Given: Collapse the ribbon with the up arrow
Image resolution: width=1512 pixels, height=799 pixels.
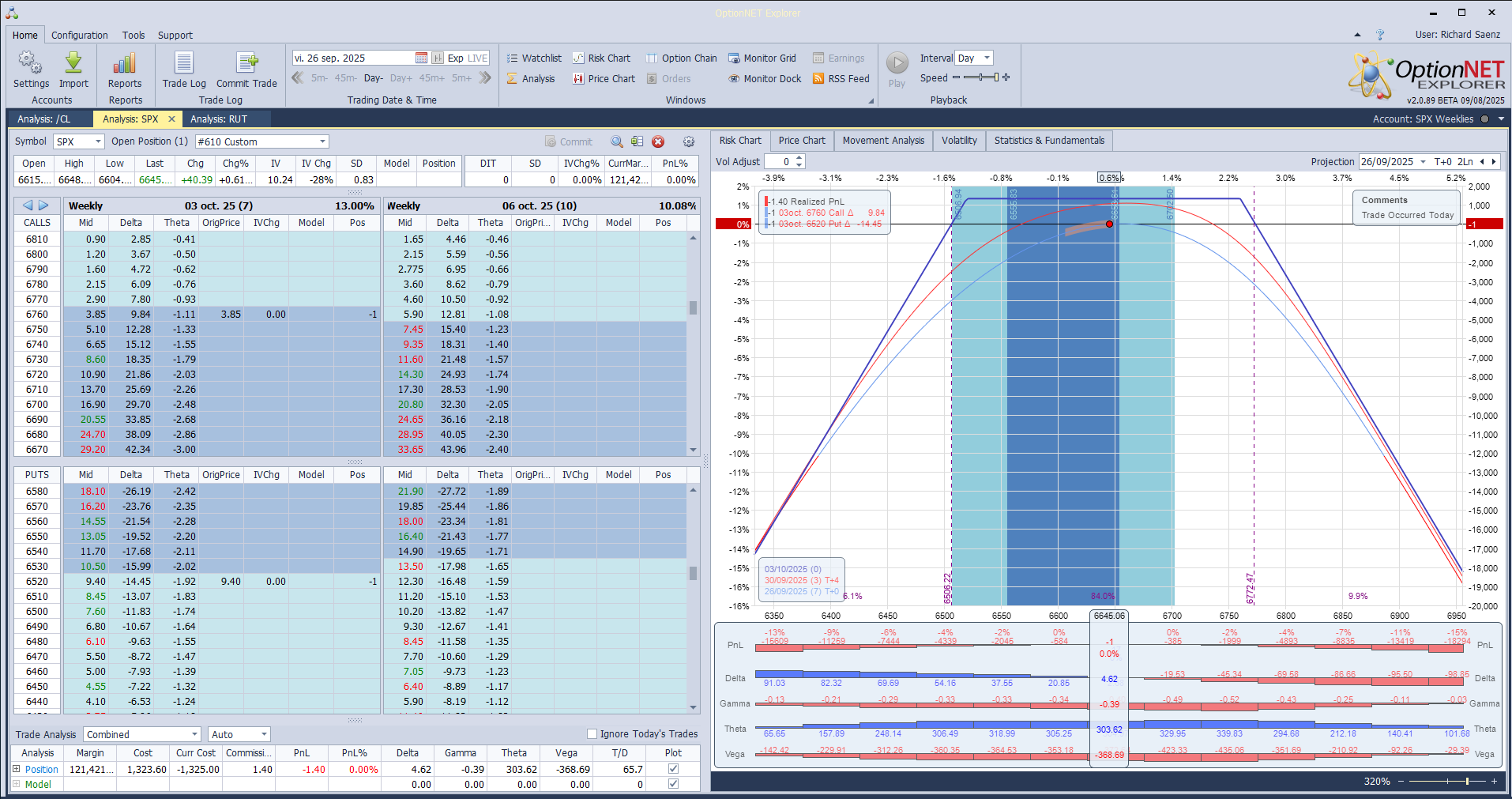Looking at the screenshot, I should pos(1357,35).
